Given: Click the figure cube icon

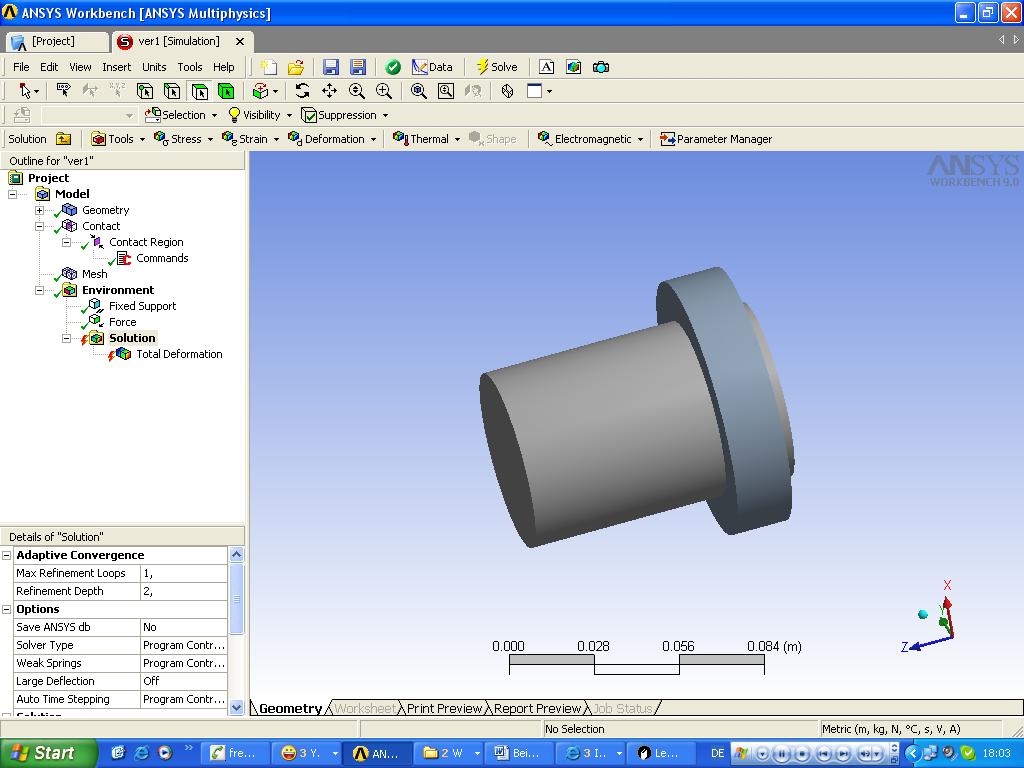Looking at the screenshot, I should pyautogui.click(x=573, y=67).
